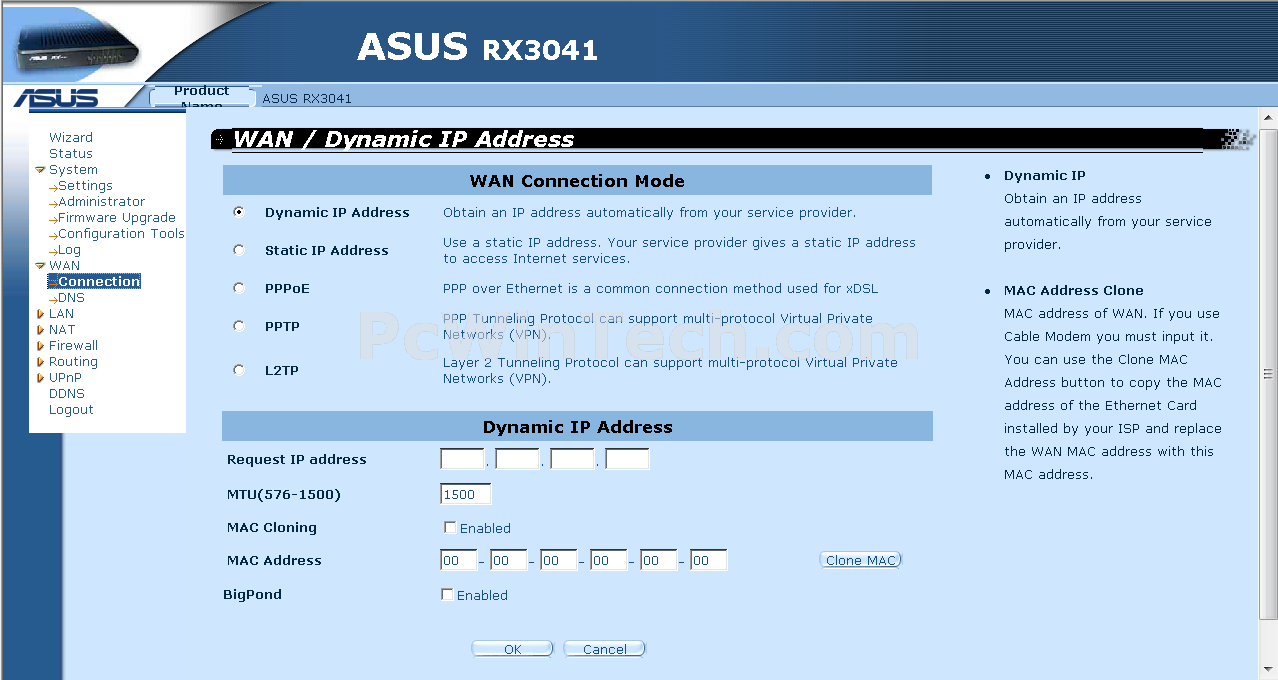Viewport: 1278px width, 680px height.
Task: View the Log page
Action: point(69,250)
